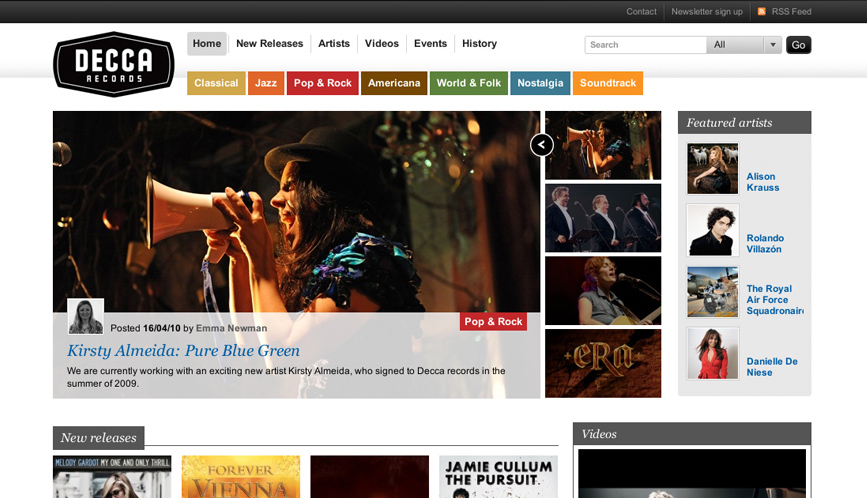Open the History menu item
Screen dimensions: 867x498
[x=479, y=44]
